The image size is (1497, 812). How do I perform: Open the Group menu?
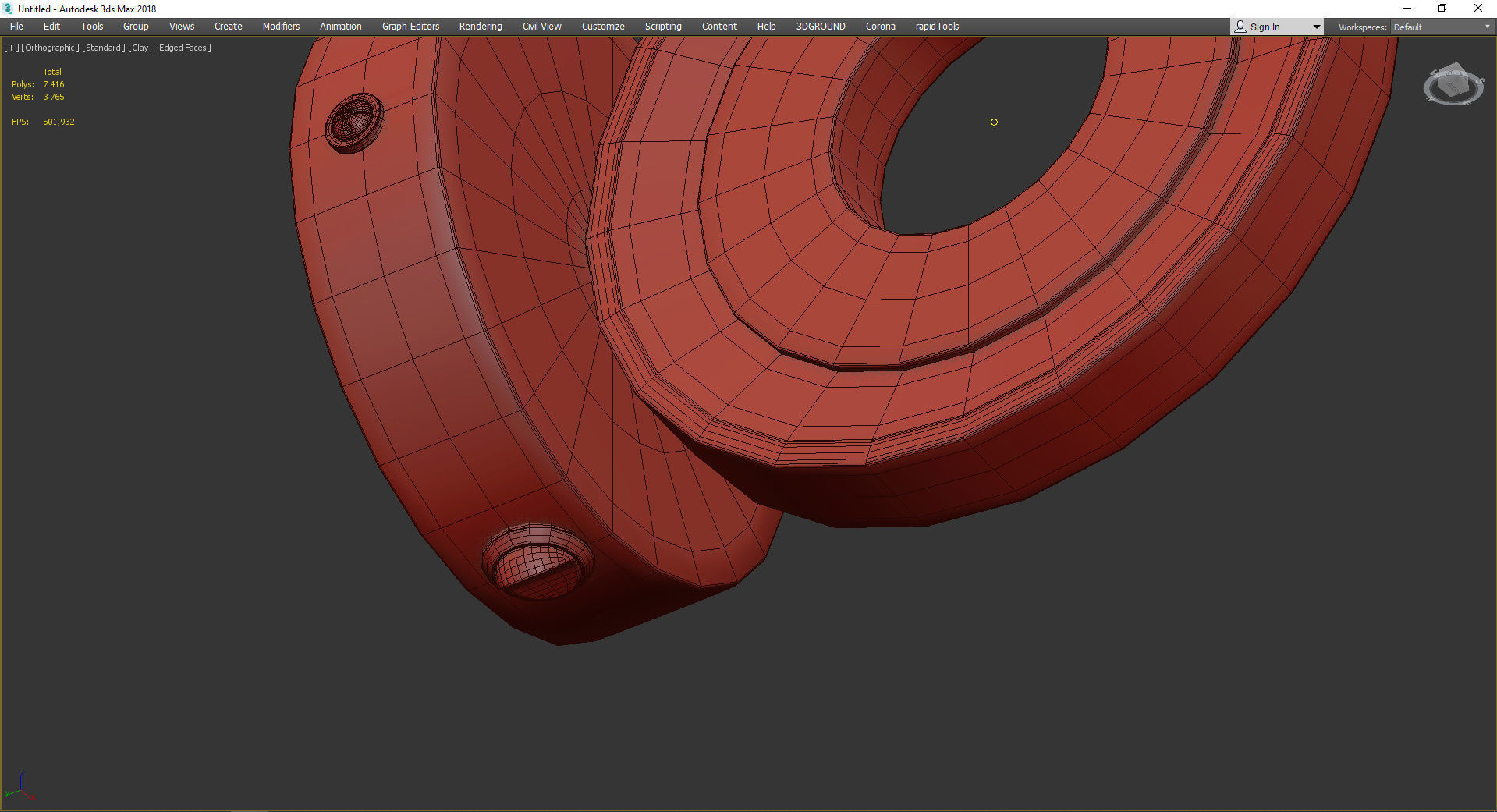(x=136, y=27)
